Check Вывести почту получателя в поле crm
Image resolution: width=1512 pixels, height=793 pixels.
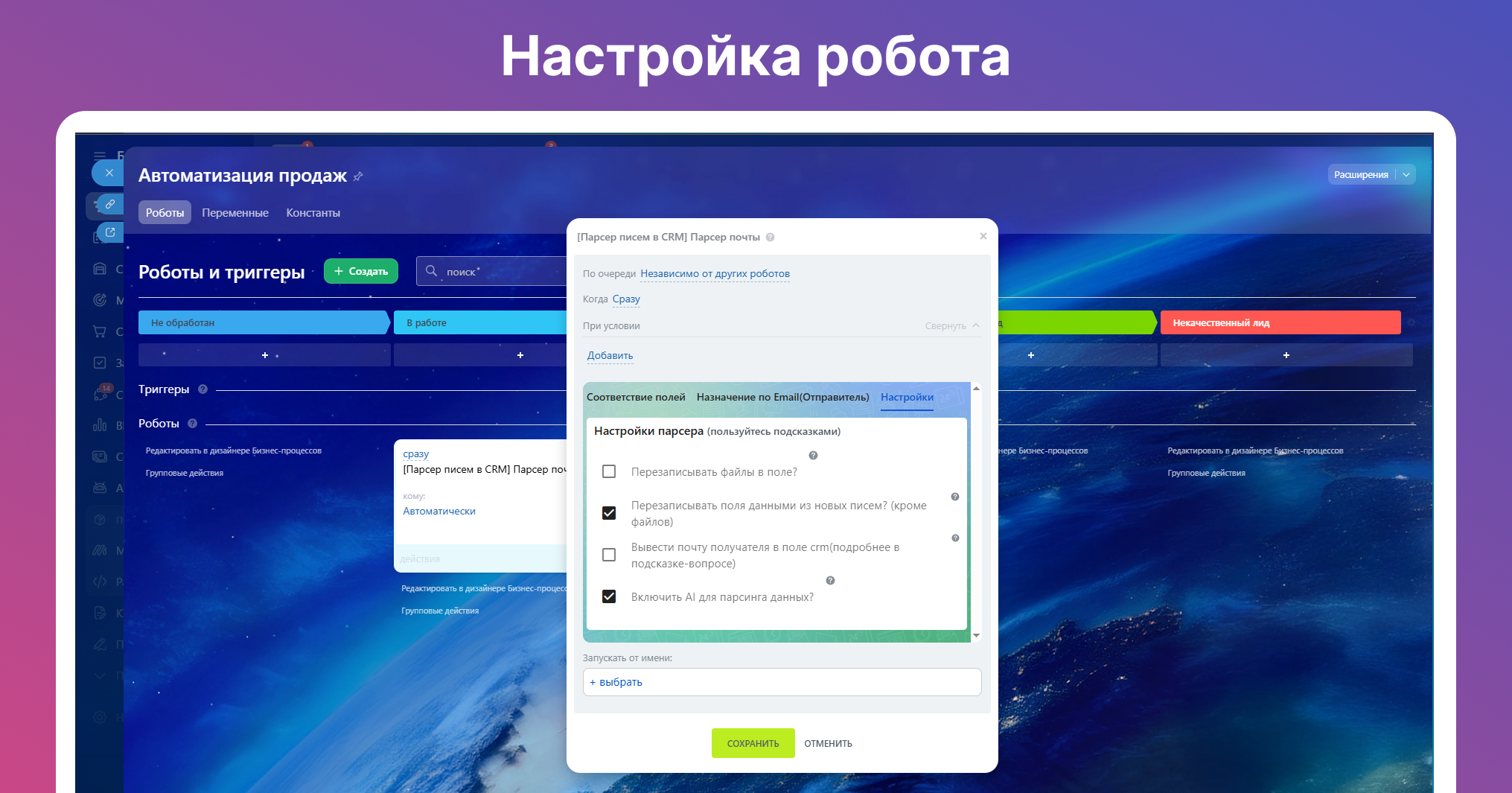[x=609, y=555]
